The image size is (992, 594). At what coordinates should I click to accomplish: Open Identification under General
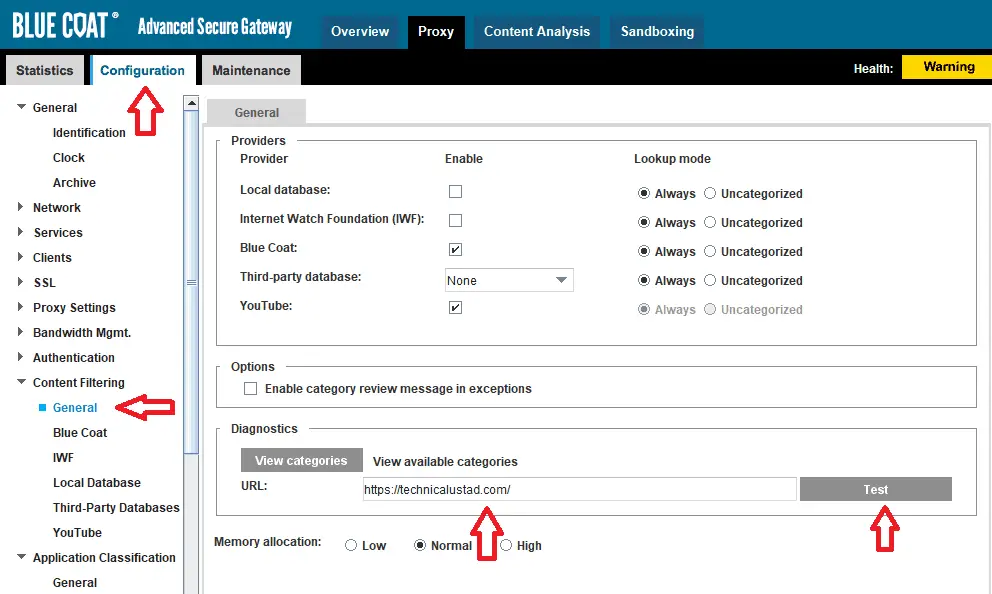click(89, 133)
